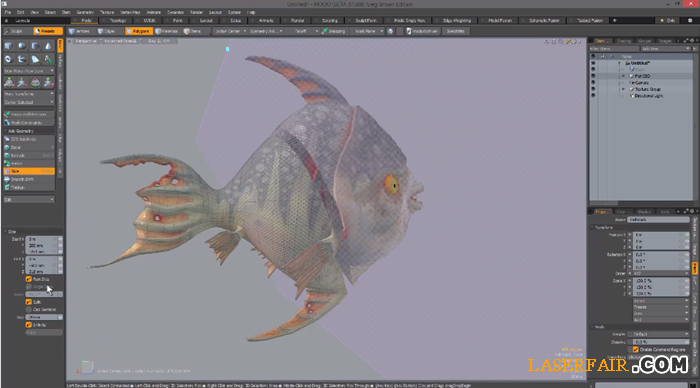This screenshot has width=700, height=388.
Task: Click the Snapping button
Action: (x=334, y=31)
